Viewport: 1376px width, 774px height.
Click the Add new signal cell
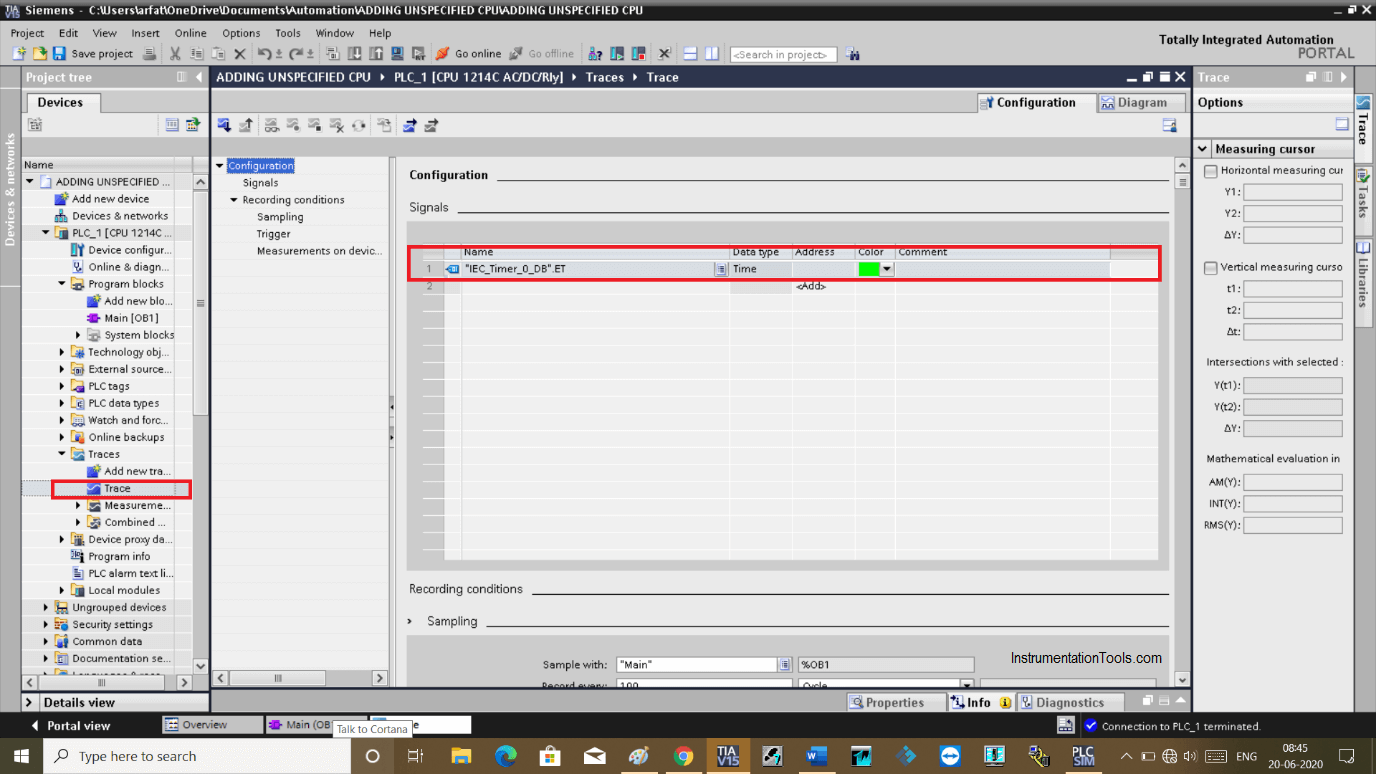click(x=810, y=286)
